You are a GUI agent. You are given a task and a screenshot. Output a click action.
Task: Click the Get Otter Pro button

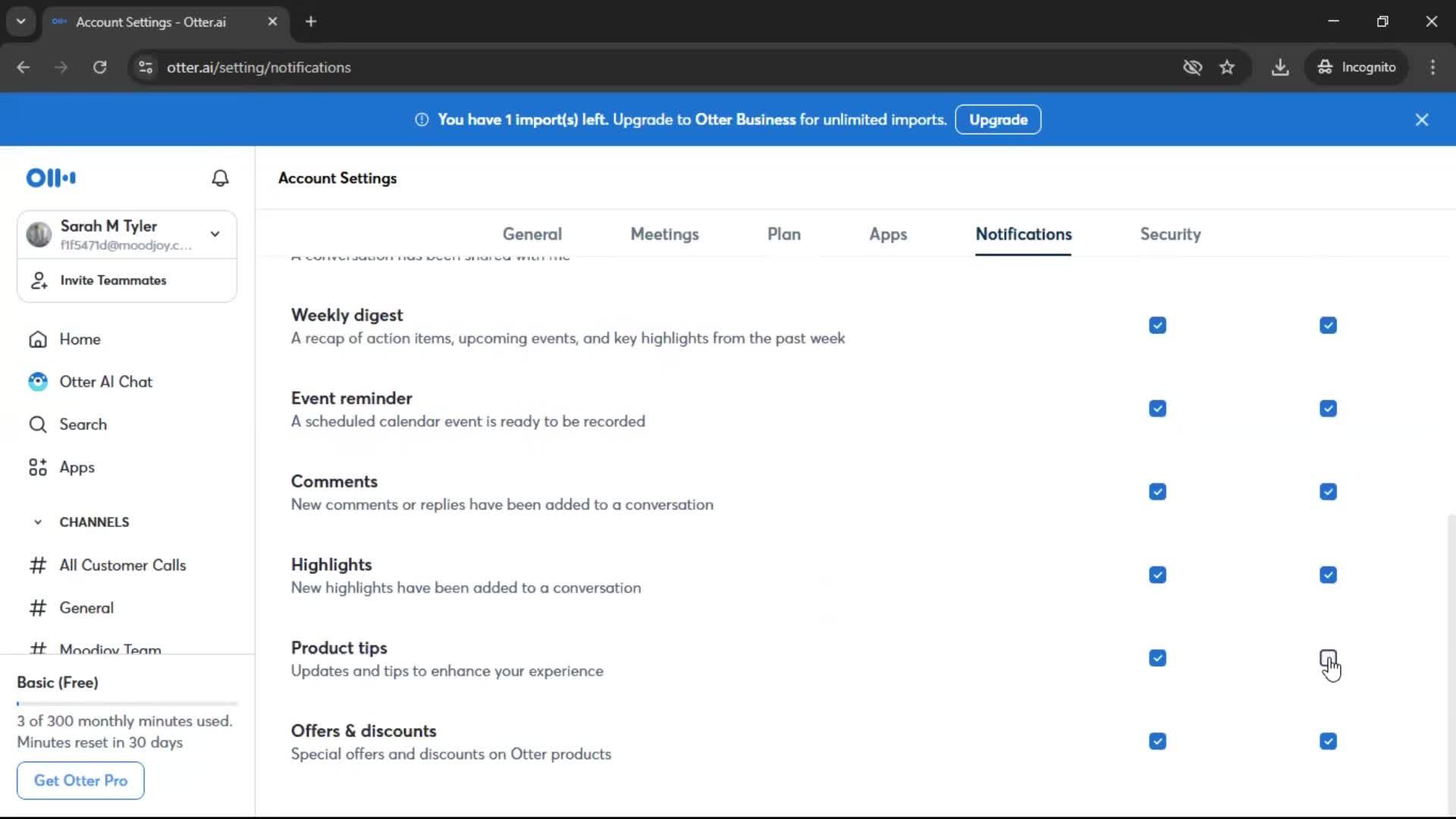click(80, 780)
